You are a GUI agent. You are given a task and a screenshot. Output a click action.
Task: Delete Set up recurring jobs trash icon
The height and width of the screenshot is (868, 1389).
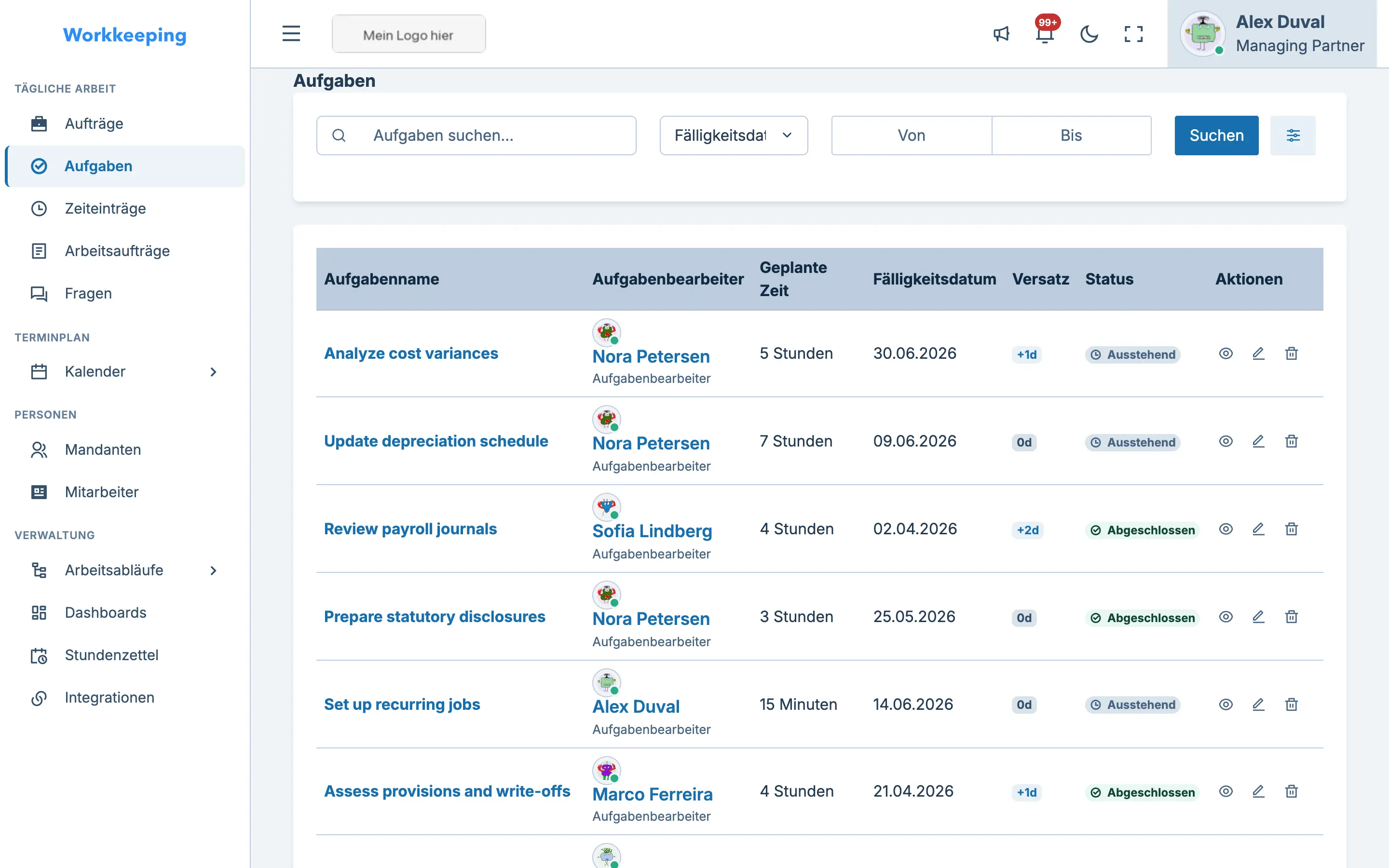[x=1292, y=705]
